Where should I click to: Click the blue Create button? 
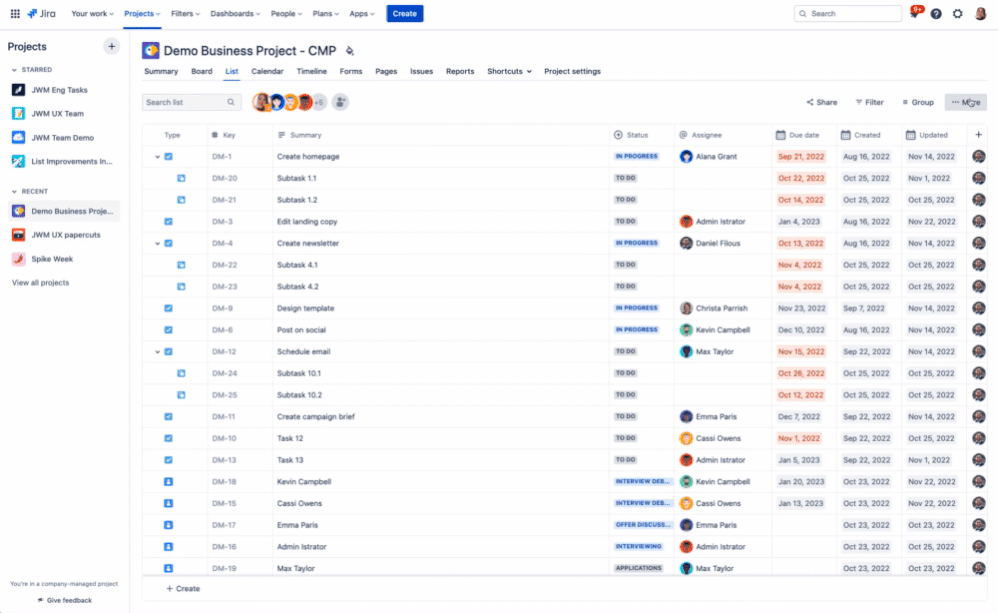405,14
